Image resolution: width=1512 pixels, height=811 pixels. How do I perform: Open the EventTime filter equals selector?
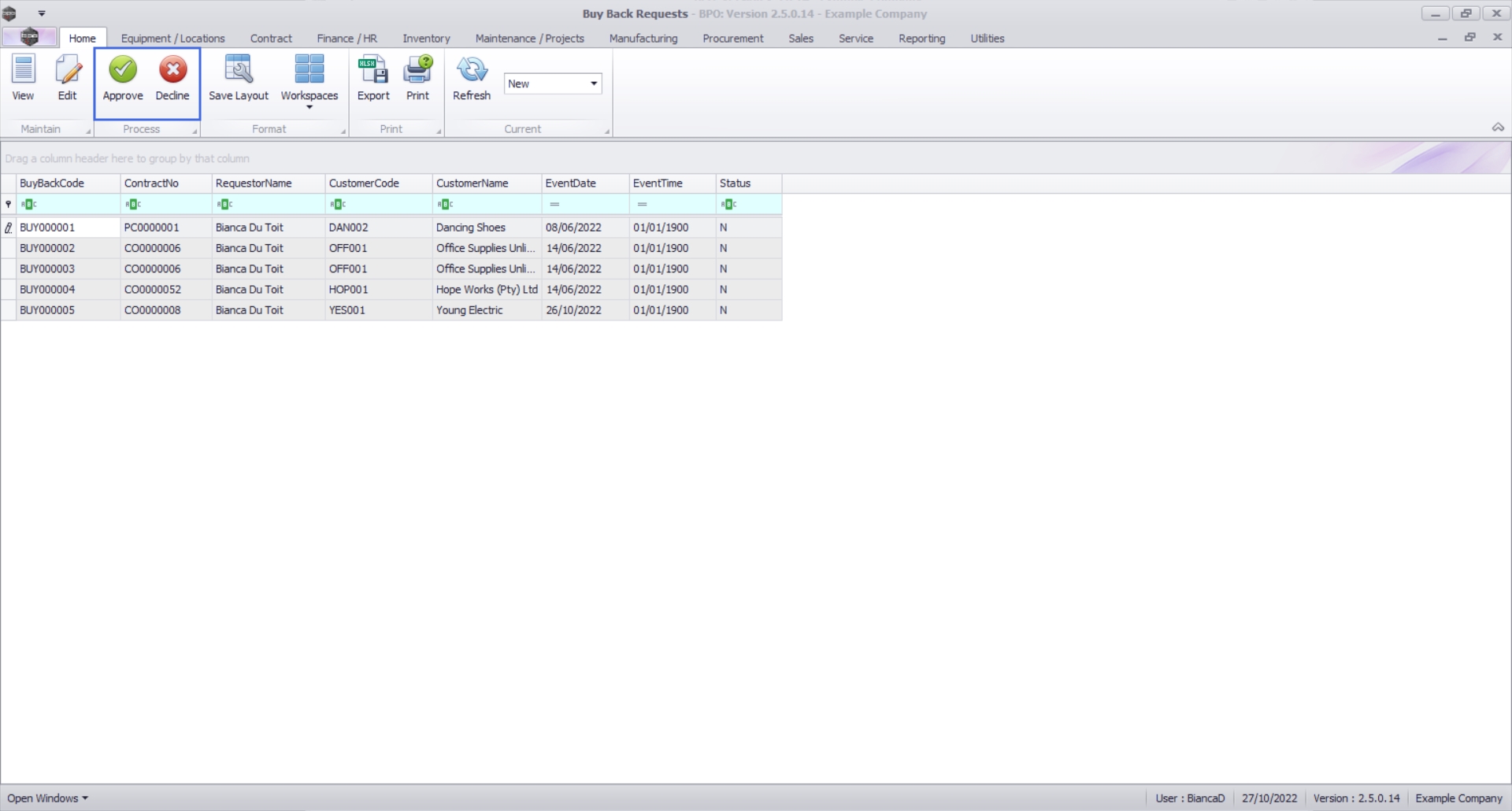click(642, 205)
